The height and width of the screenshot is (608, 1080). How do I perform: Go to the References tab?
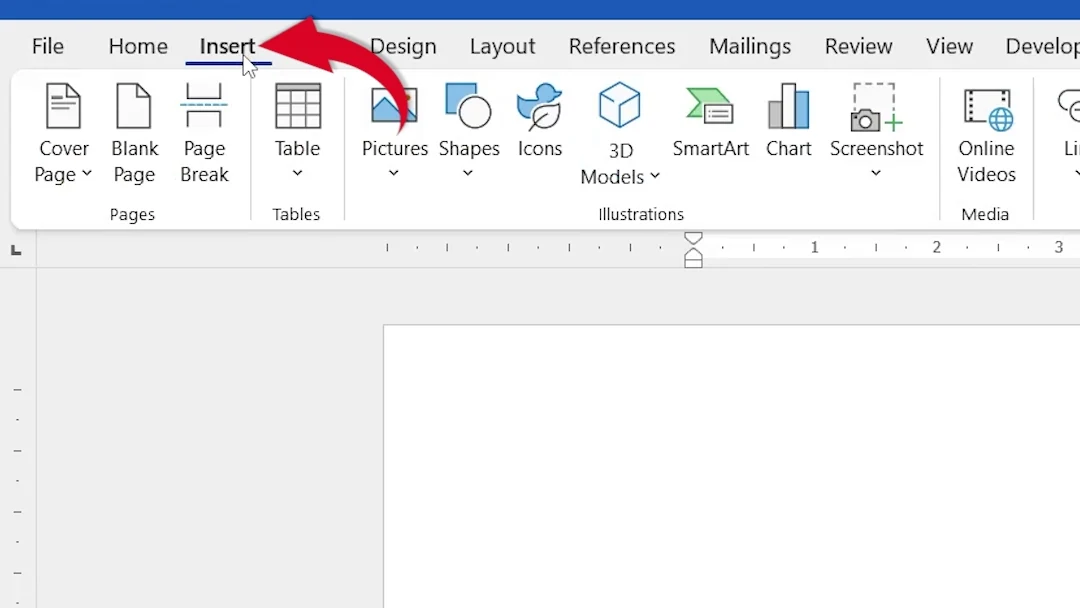click(621, 46)
